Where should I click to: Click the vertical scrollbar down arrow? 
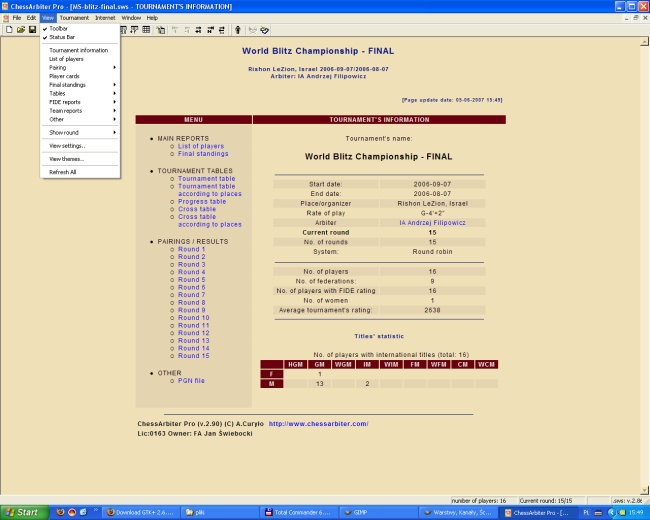tap(644, 490)
